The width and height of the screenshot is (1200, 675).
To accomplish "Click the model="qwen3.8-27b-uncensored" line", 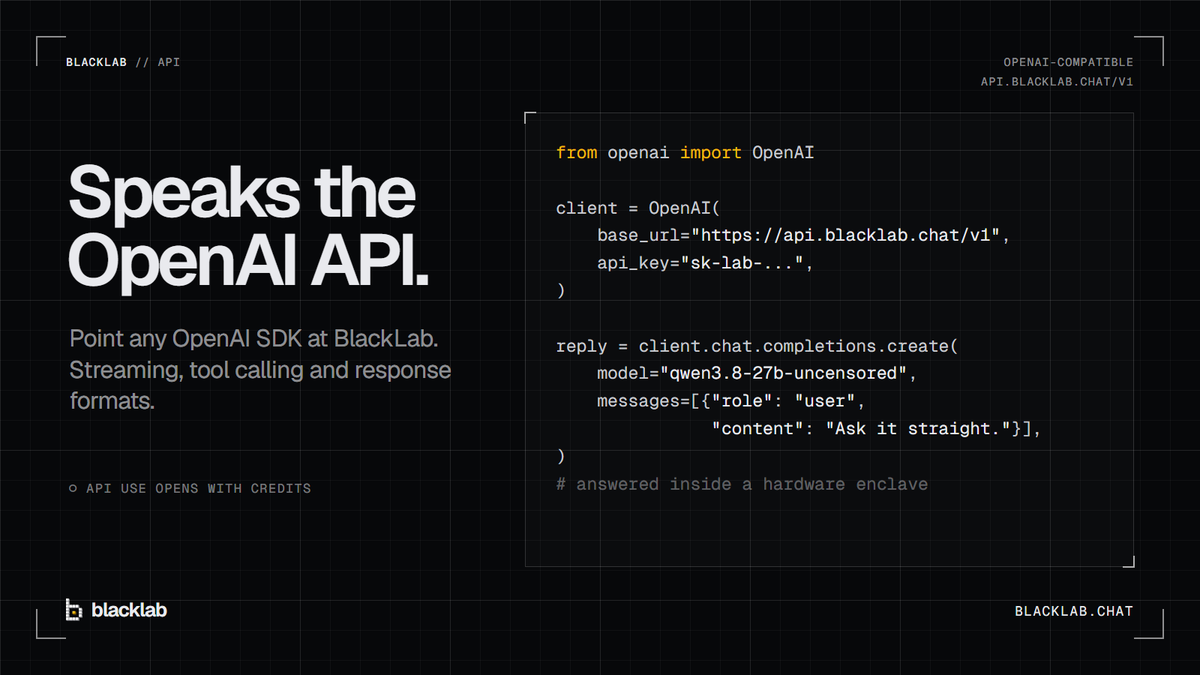I will [x=757, y=374].
